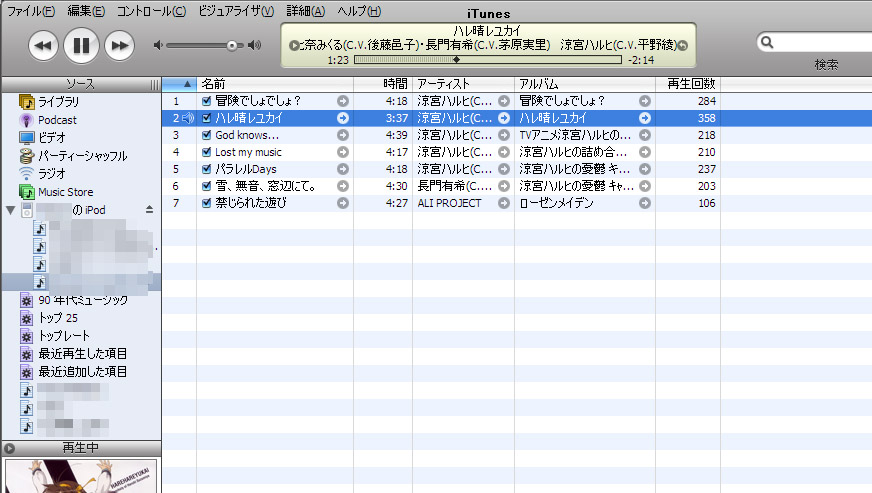Open the 詳細 menu
Screen dimensions: 872x493
tap(305, 11)
